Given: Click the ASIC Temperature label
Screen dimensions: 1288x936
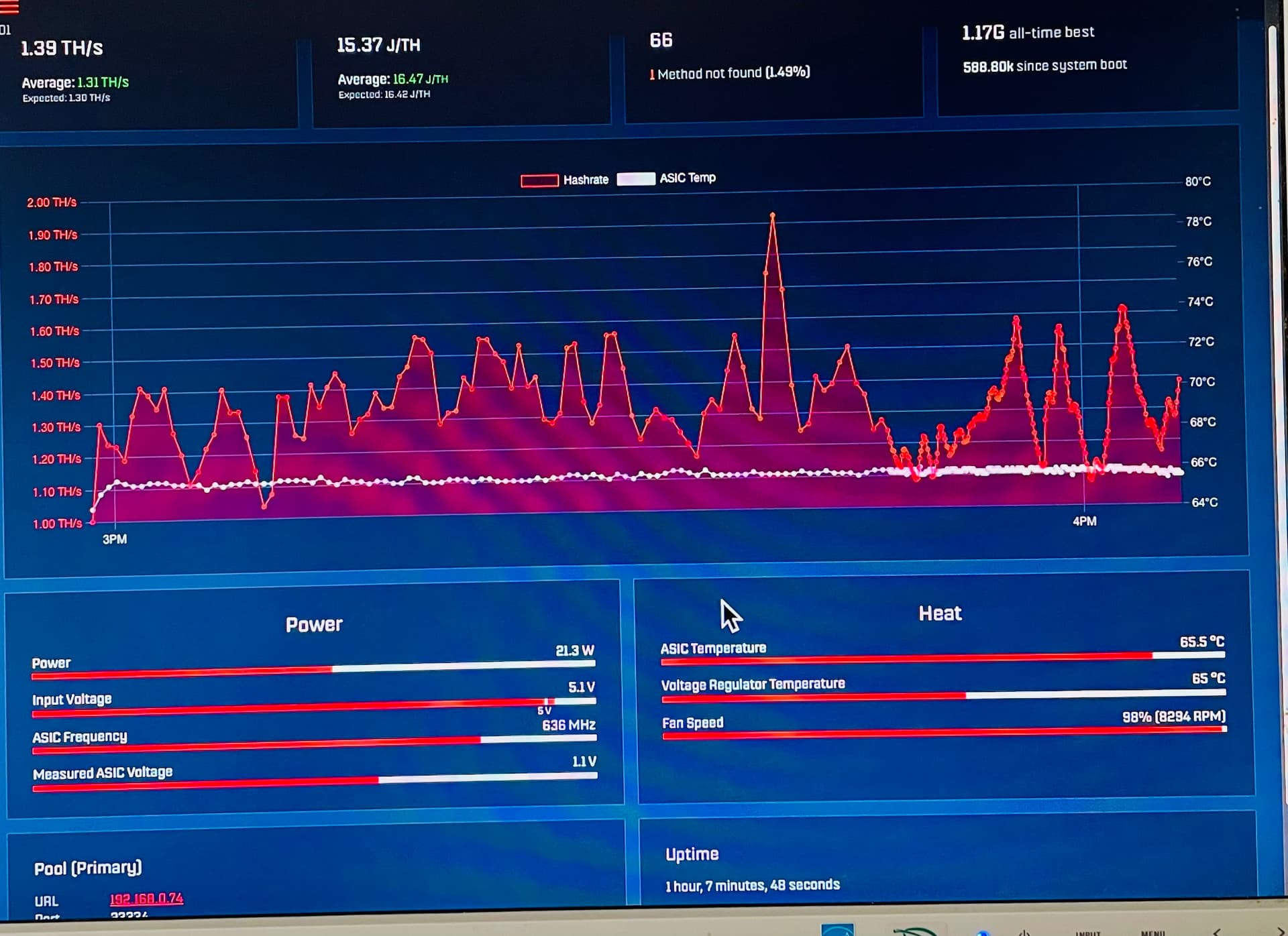Looking at the screenshot, I should pos(713,648).
